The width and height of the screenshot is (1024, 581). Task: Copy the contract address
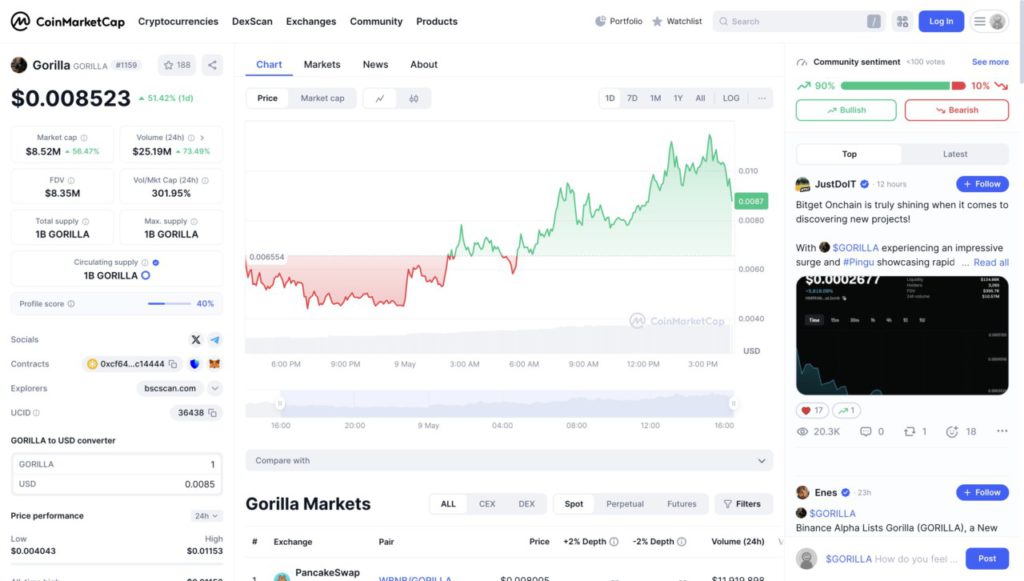point(173,364)
